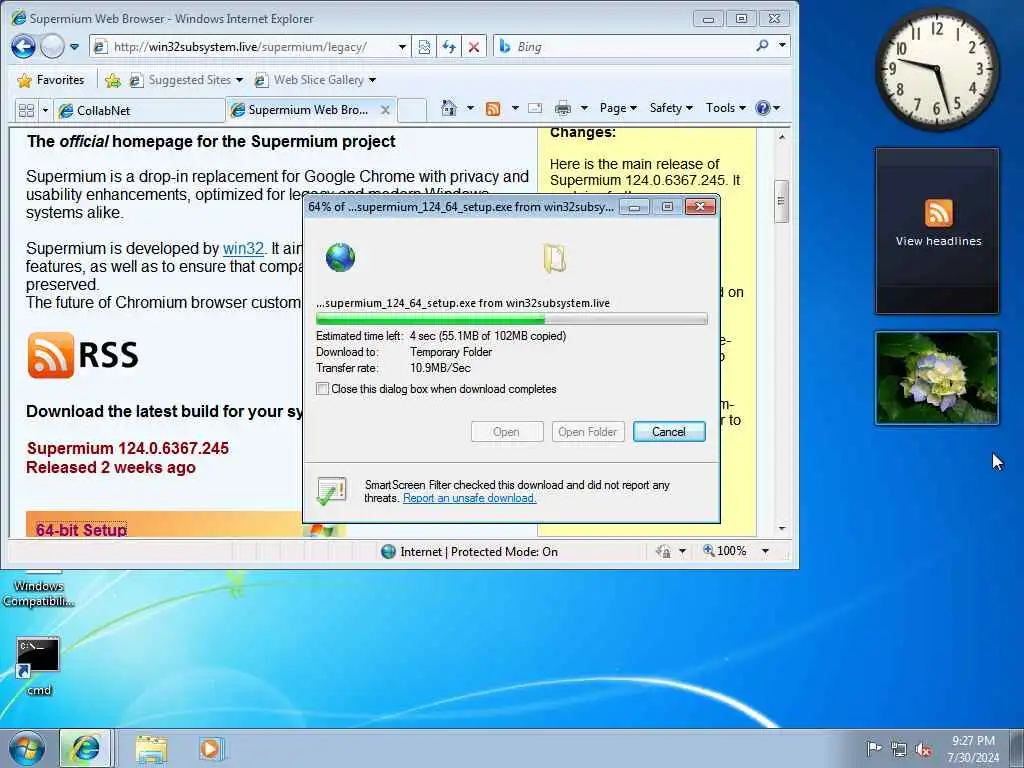Click the analog clock gadget

936,69
